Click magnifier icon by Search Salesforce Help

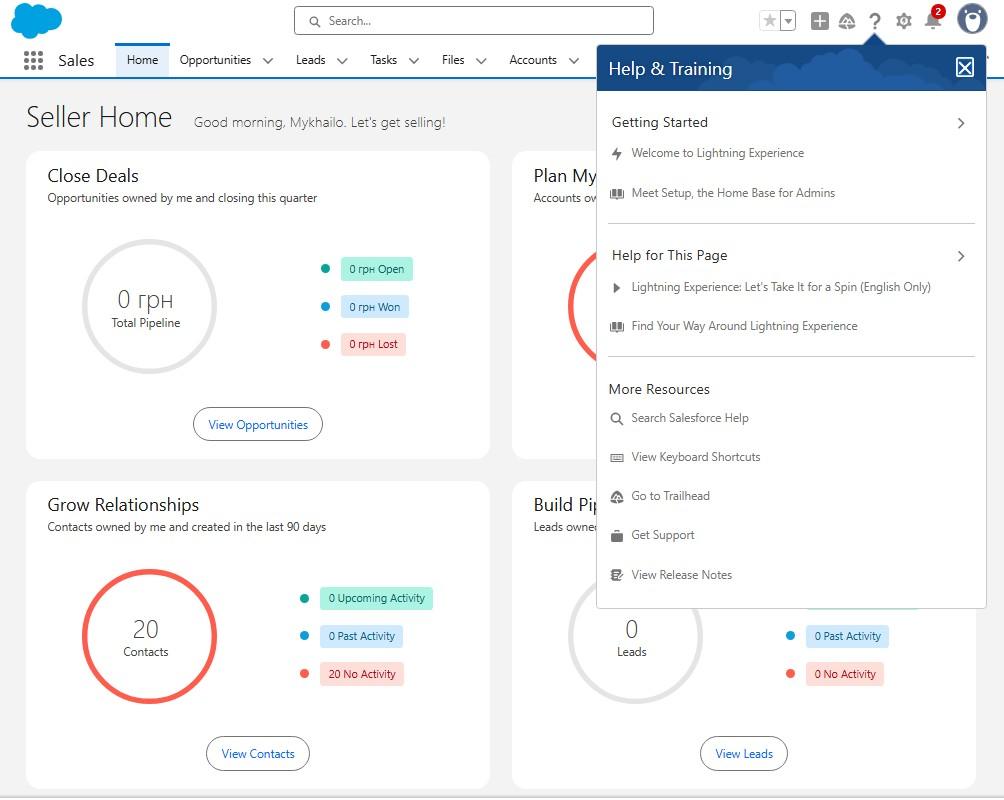617,419
